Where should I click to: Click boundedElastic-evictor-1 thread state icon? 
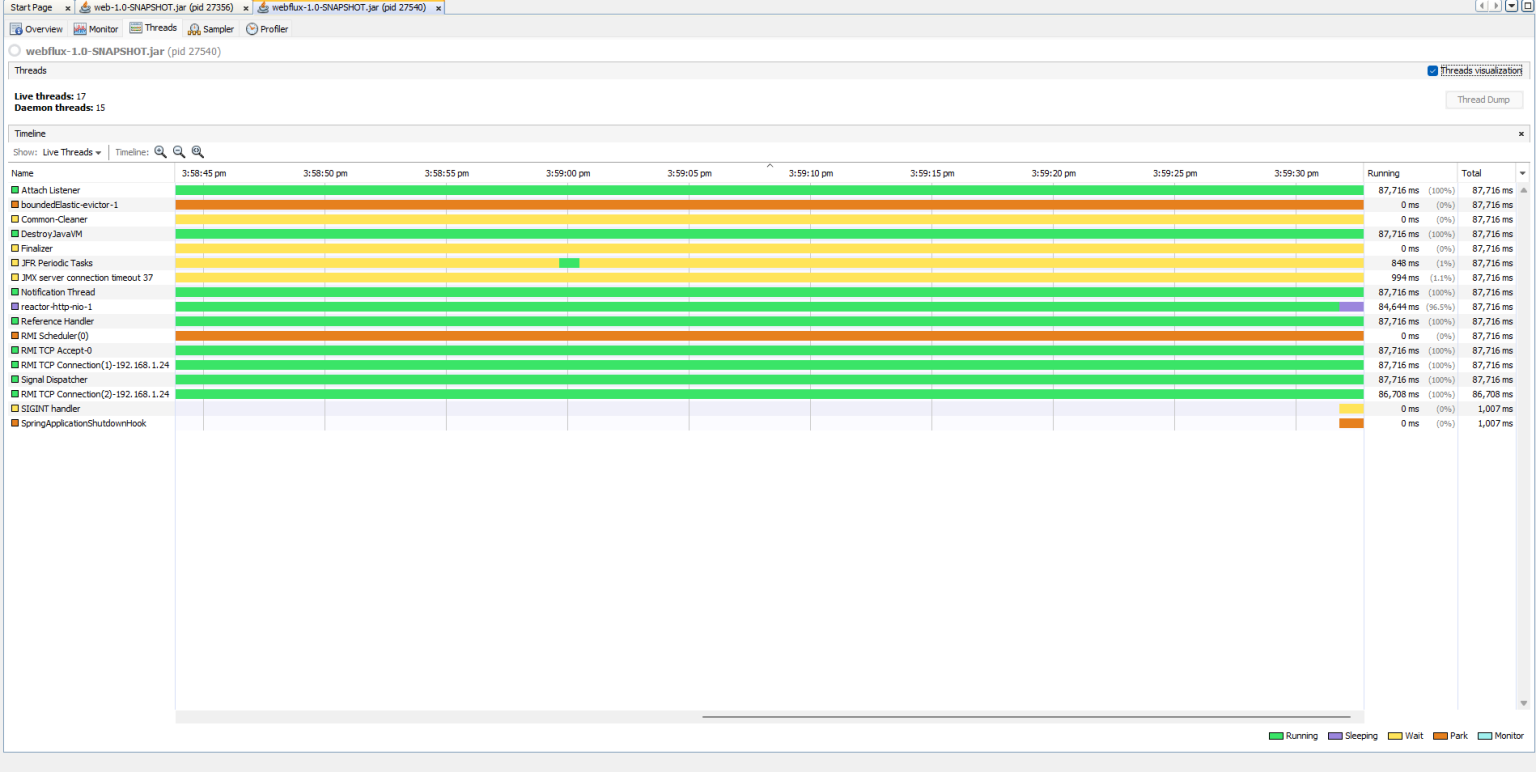(x=15, y=205)
